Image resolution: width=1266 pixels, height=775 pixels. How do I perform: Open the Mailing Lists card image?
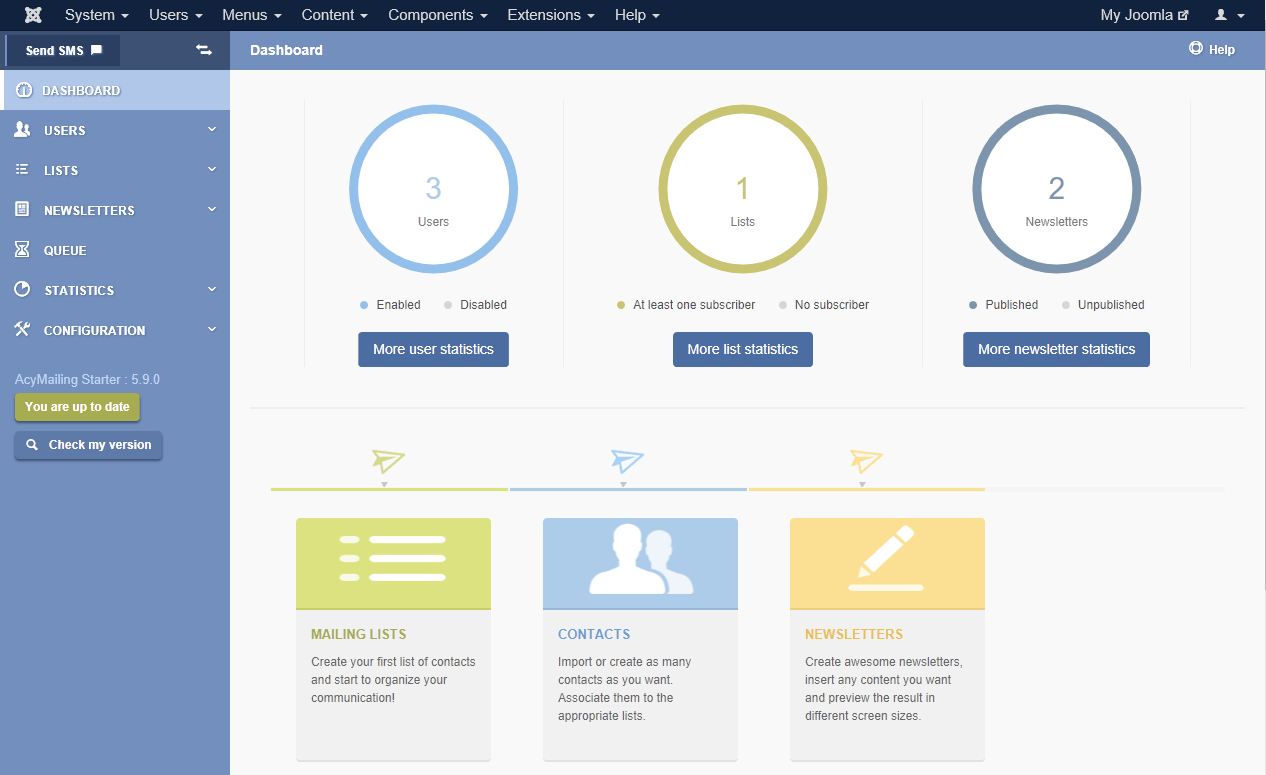(x=393, y=563)
